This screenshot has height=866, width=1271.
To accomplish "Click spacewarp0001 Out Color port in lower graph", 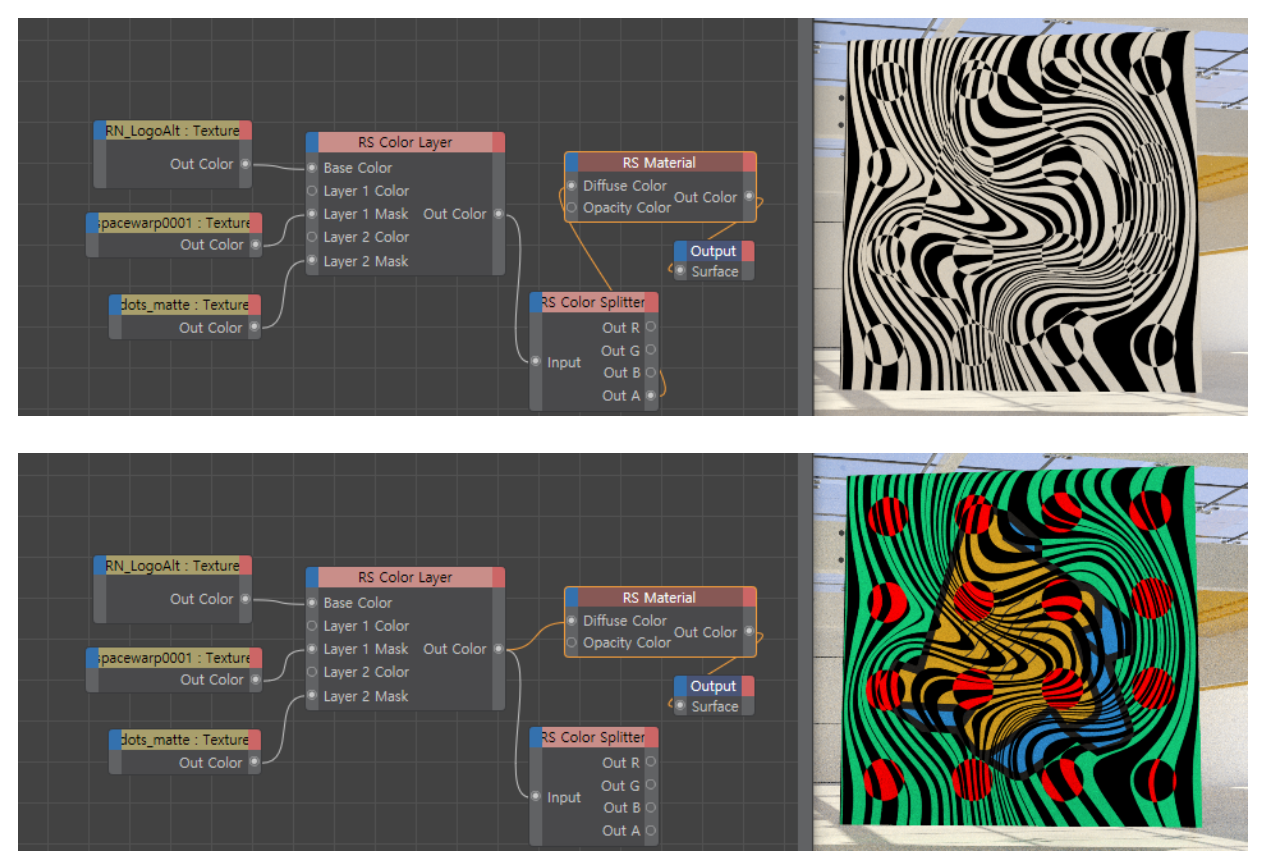I will pos(255,679).
